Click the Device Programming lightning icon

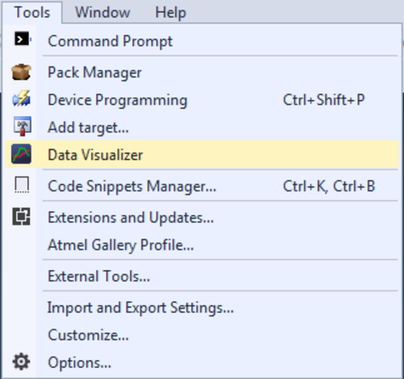(22, 99)
